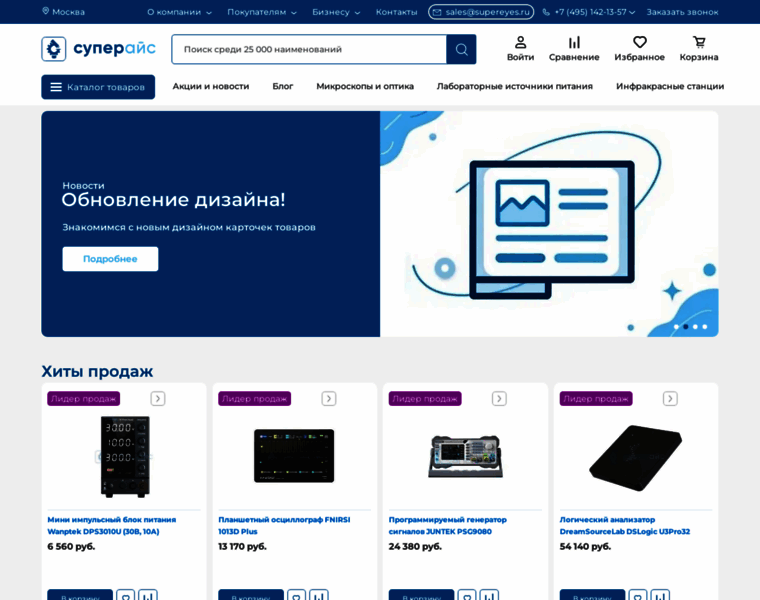The image size is (760, 600).
Task: Open the Войти account icon
Action: (520, 42)
